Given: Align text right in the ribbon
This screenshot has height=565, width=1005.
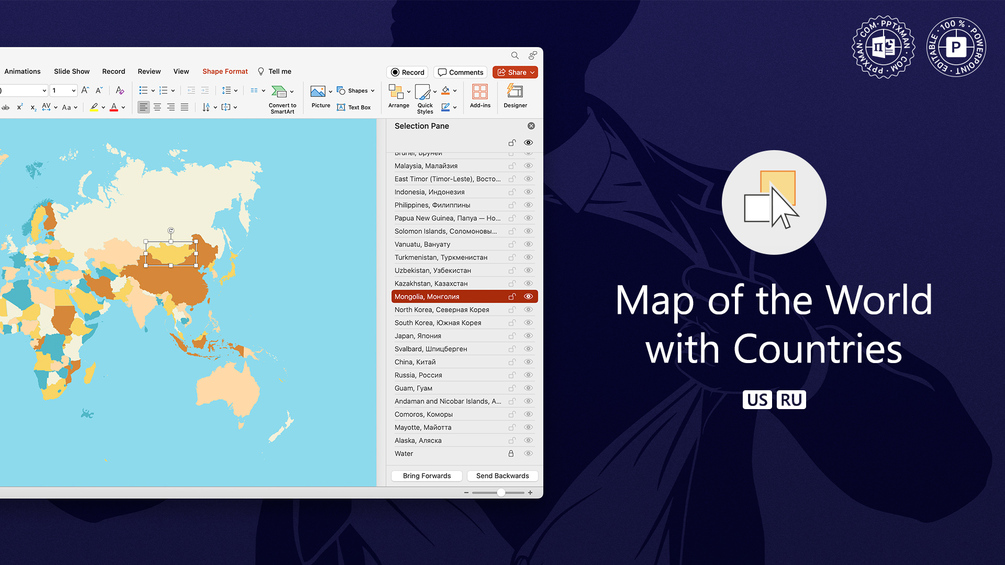Looking at the screenshot, I should (x=171, y=107).
